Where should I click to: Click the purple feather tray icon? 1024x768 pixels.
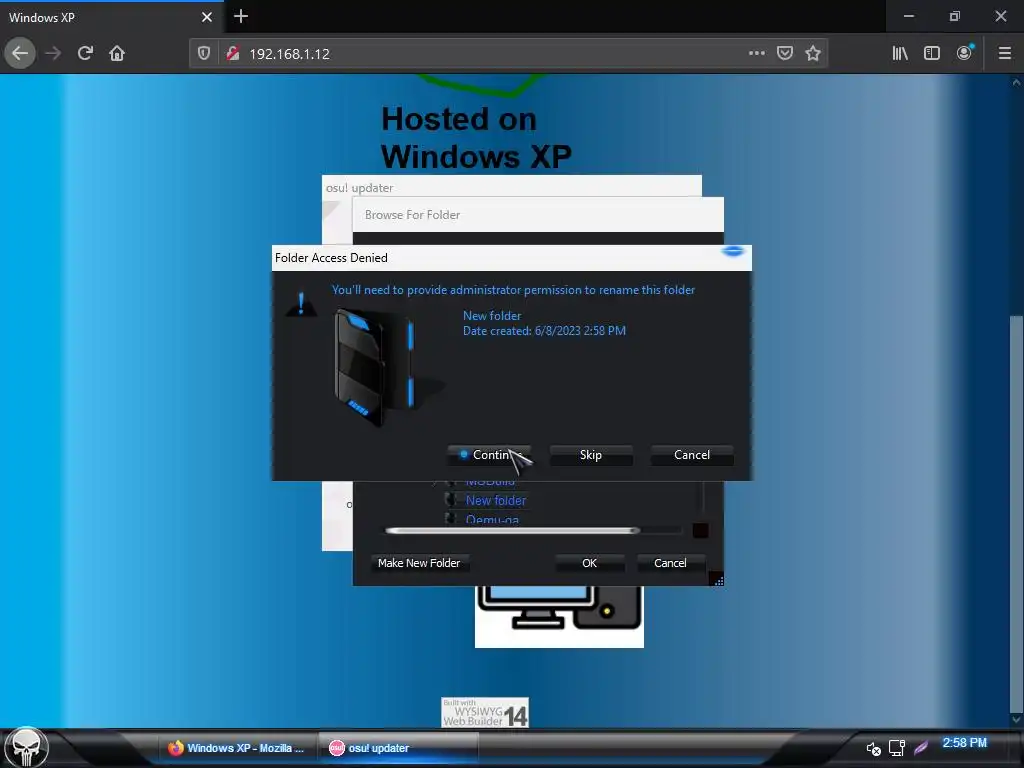(x=921, y=747)
